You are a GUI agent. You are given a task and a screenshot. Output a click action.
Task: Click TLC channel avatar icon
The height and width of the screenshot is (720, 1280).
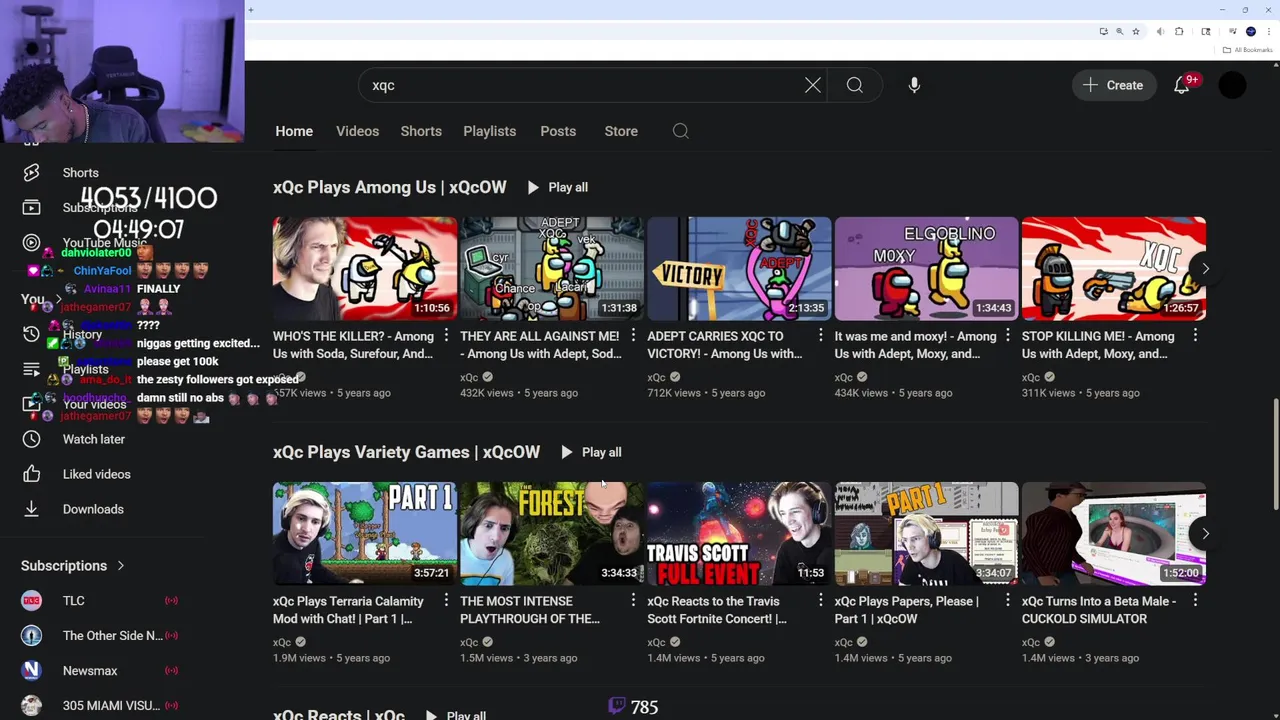(x=31, y=601)
